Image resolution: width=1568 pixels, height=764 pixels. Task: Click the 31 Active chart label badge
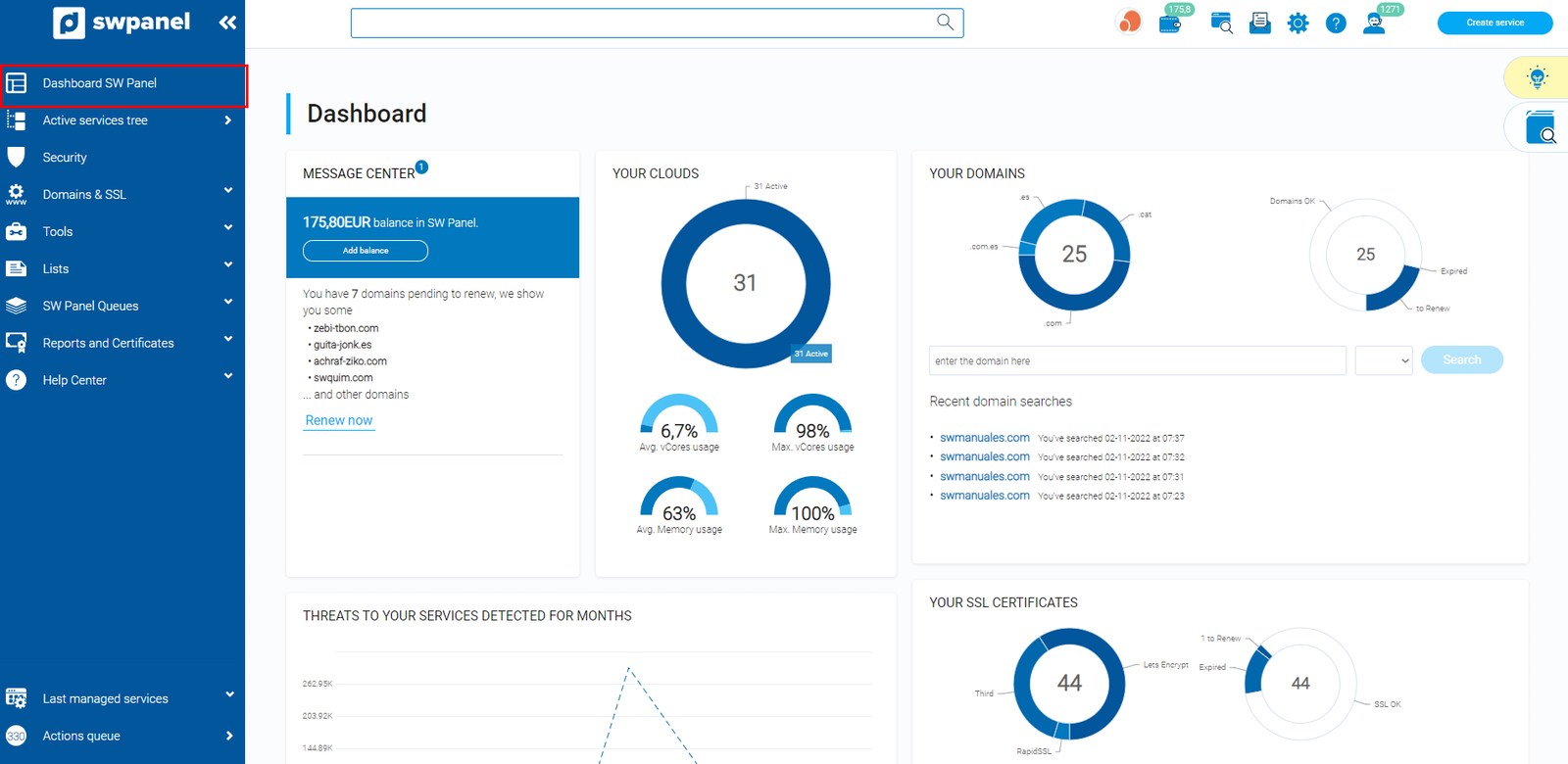click(x=811, y=354)
